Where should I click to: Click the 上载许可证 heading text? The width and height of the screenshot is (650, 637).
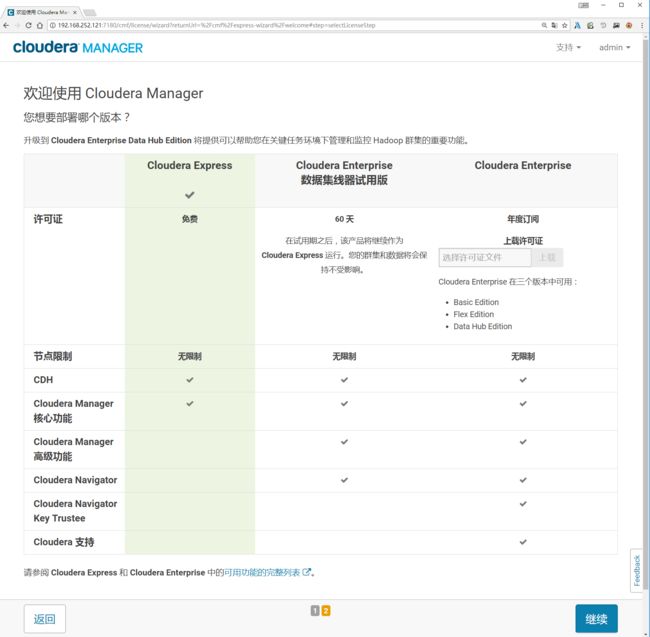pyautogui.click(x=523, y=240)
